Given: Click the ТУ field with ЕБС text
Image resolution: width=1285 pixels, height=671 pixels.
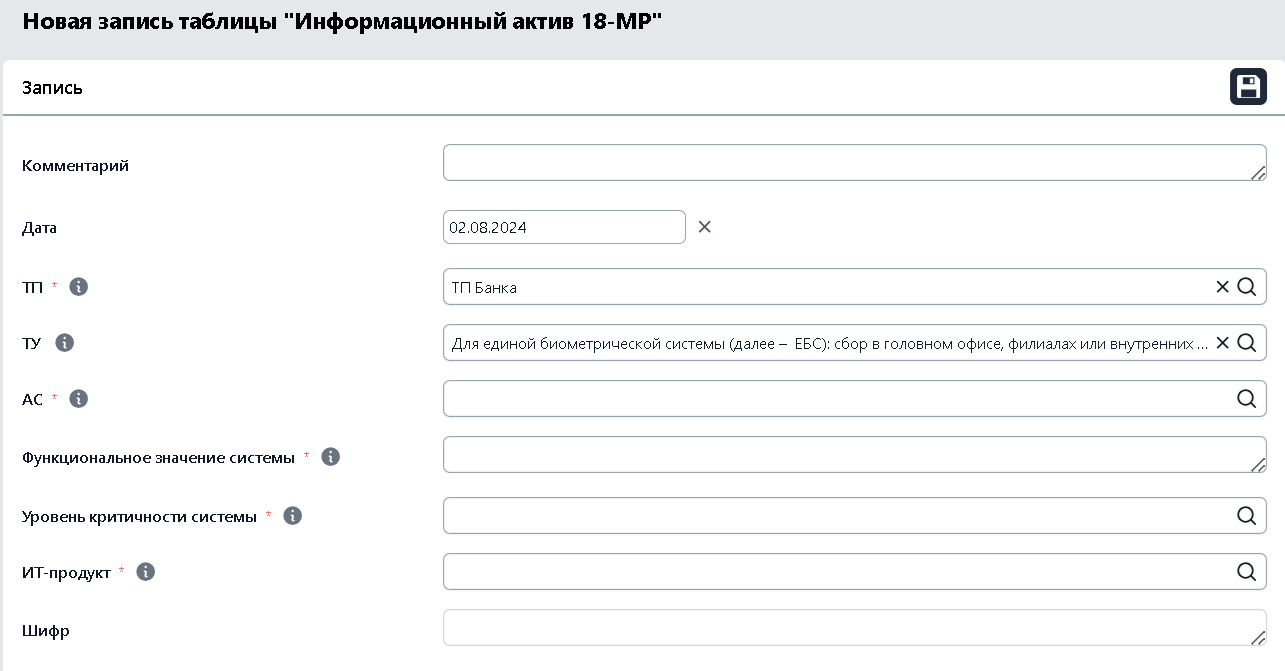Looking at the screenshot, I should pyautogui.click(x=855, y=343).
